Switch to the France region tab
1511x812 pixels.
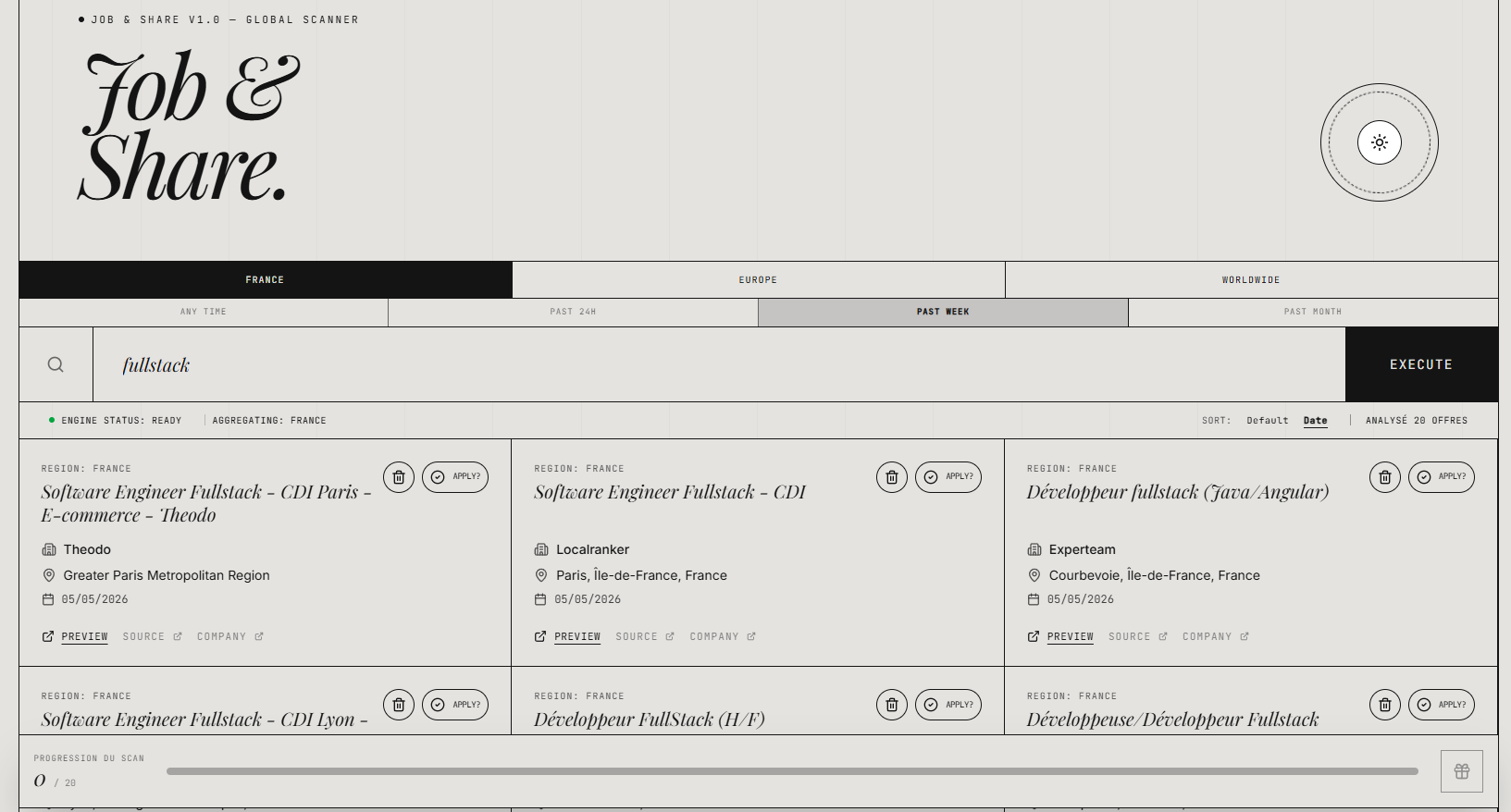266,279
